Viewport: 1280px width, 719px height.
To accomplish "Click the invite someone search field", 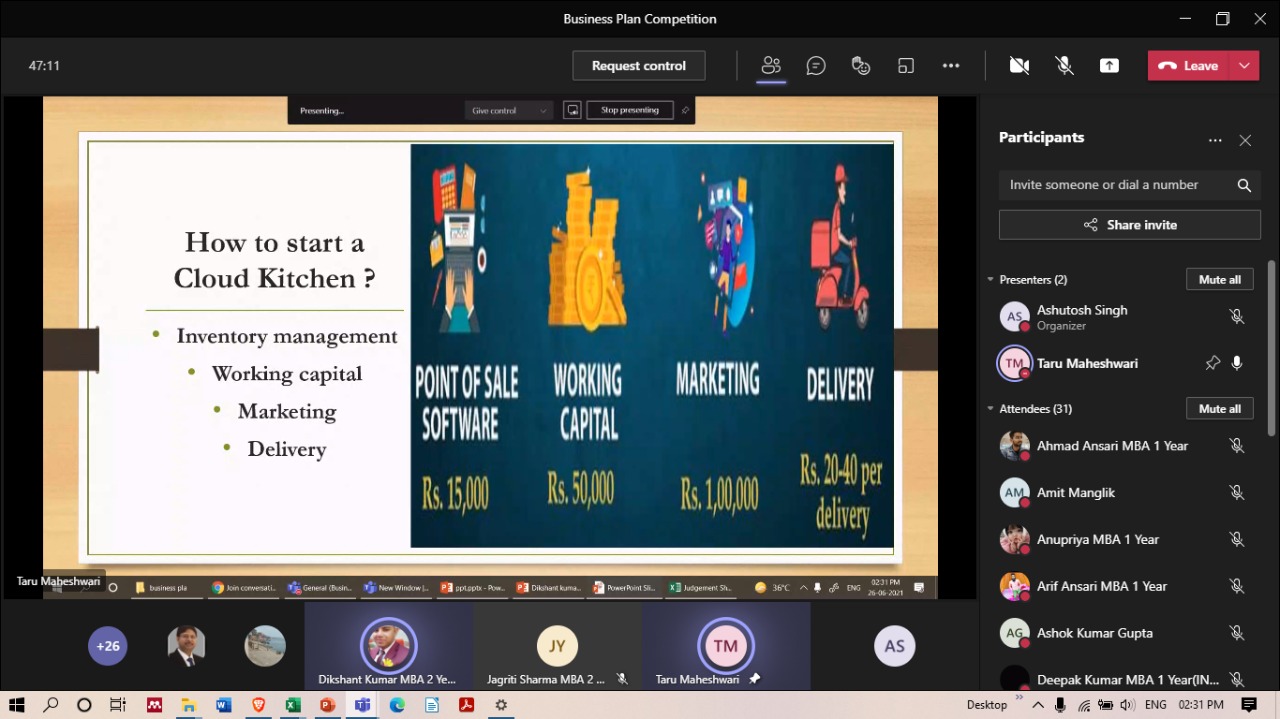I will pyautogui.click(x=1115, y=185).
